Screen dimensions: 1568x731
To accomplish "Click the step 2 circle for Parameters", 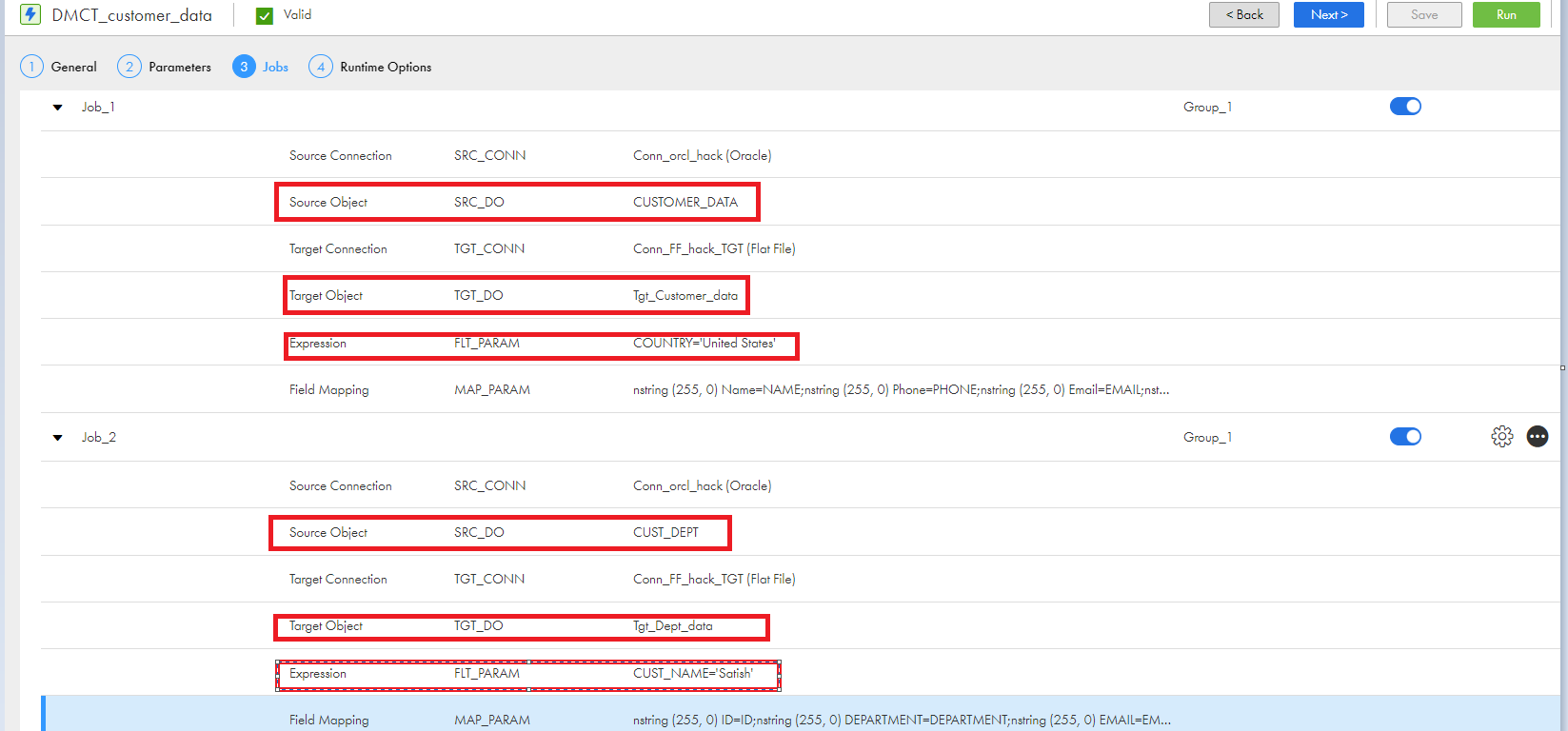I will pyautogui.click(x=129, y=67).
